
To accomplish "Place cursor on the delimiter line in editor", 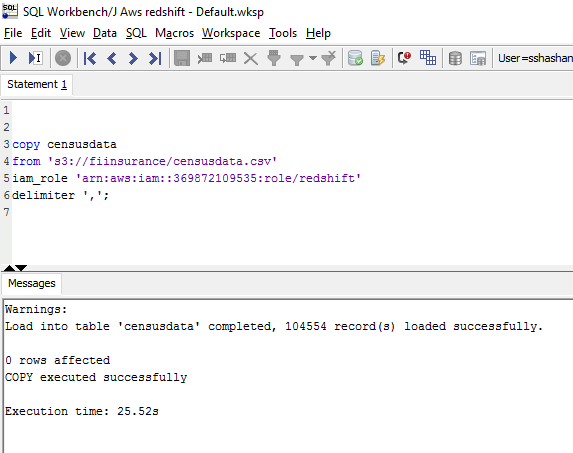I will [60, 195].
